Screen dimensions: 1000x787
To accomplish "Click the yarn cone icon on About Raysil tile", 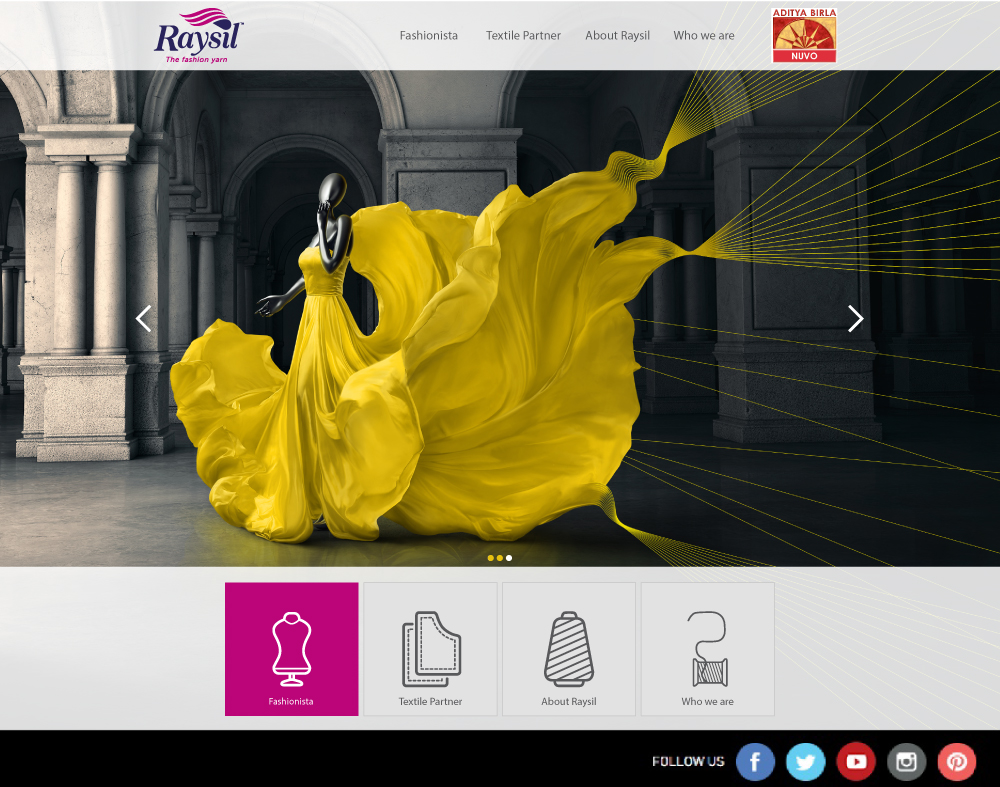I will 569,649.
